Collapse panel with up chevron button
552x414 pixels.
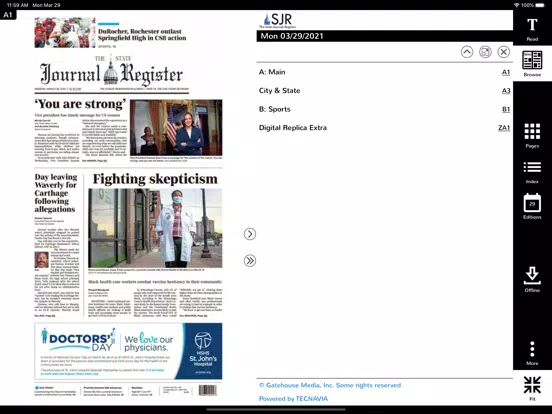click(467, 52)
